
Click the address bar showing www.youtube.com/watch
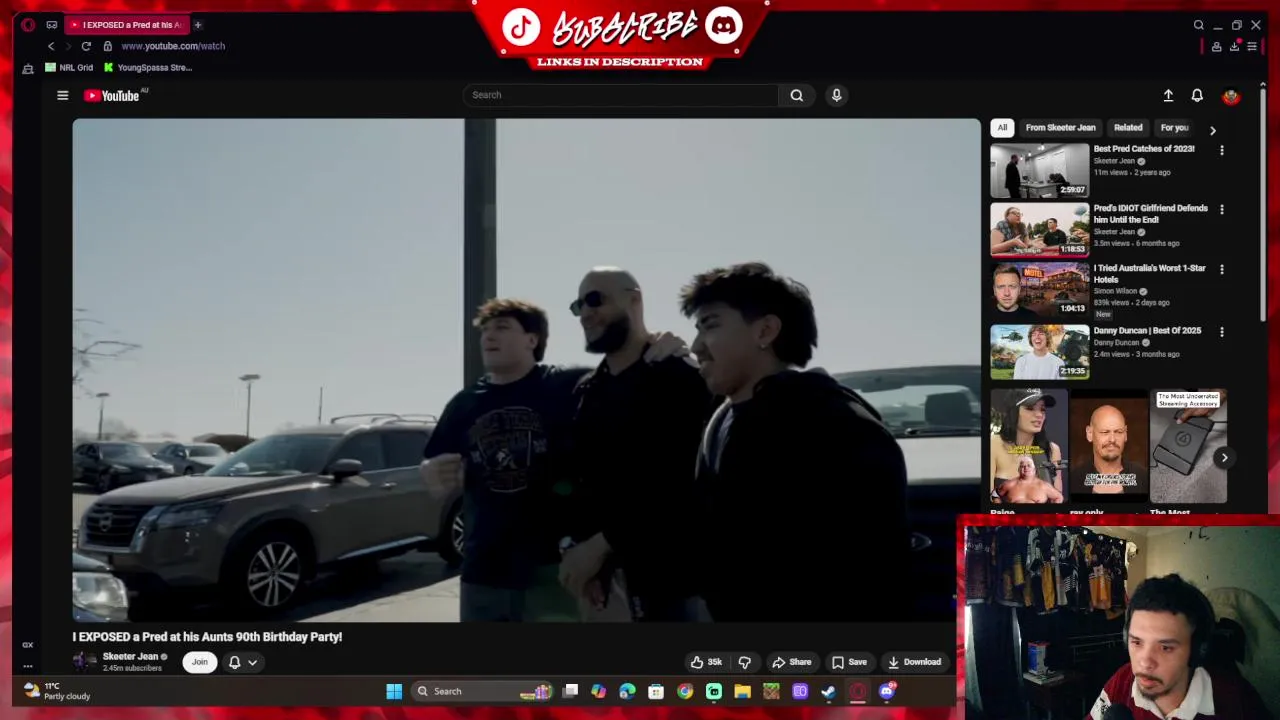[173, 46]
